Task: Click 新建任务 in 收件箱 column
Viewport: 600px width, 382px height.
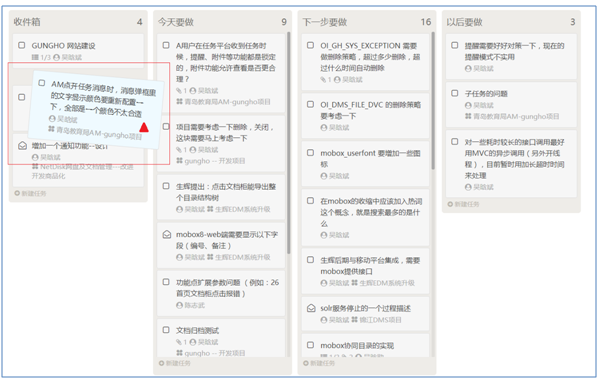Action: coord(30,193)
